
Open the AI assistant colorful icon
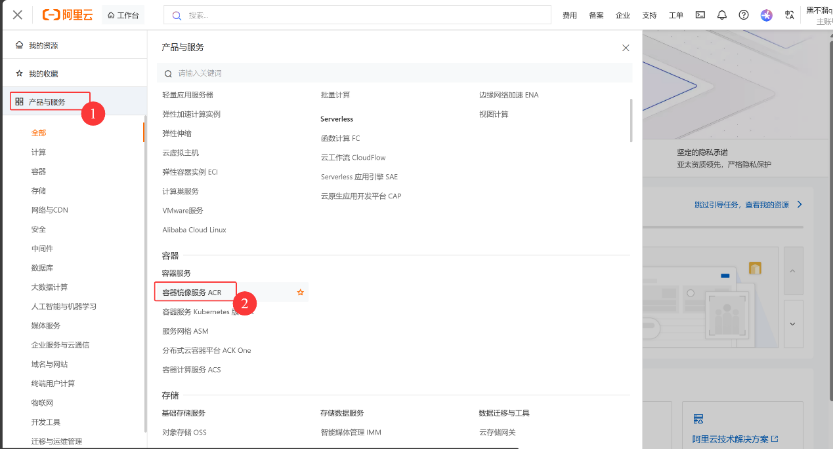[x=766, y=15]
